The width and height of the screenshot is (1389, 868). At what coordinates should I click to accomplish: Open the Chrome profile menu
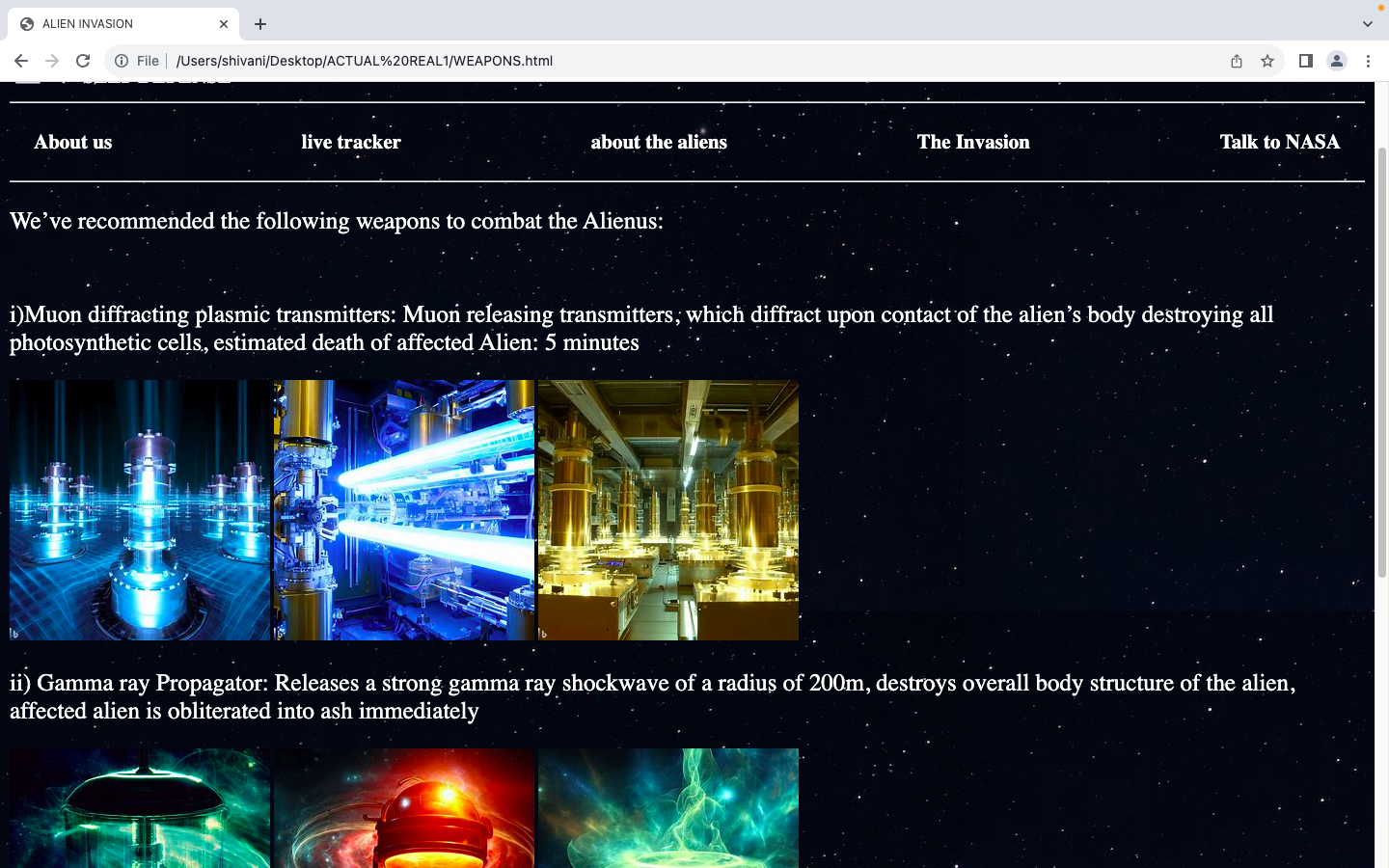1337,61
